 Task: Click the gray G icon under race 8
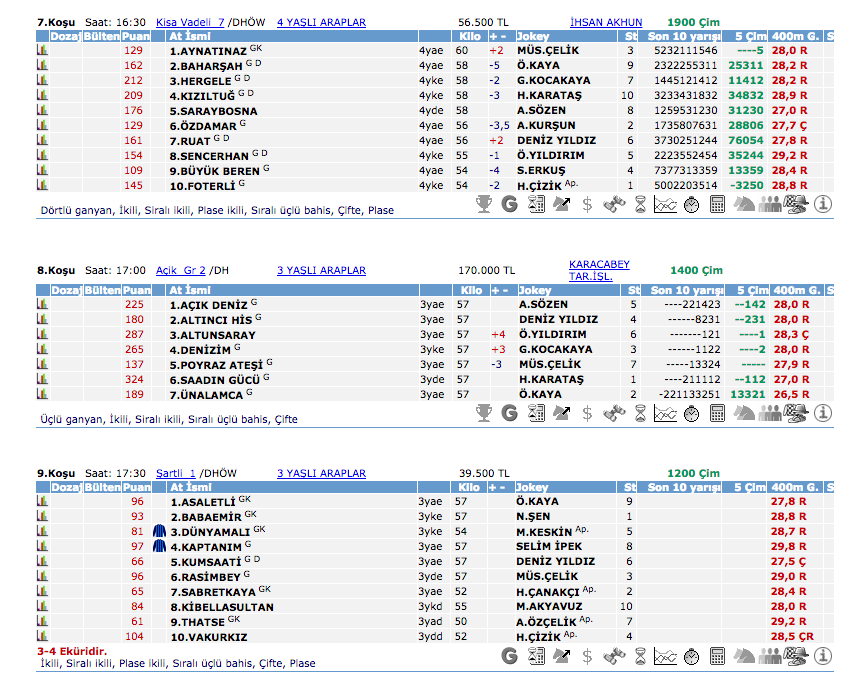point(510,412)
